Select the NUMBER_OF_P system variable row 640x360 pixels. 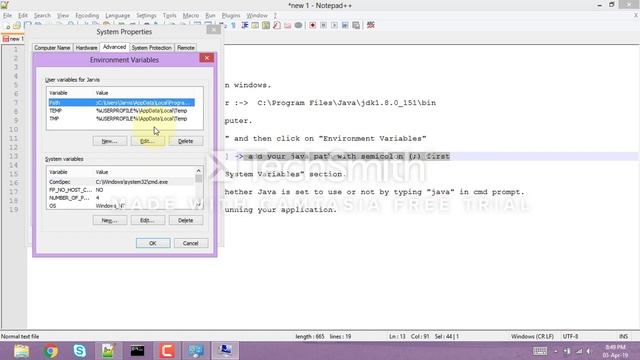121,198
